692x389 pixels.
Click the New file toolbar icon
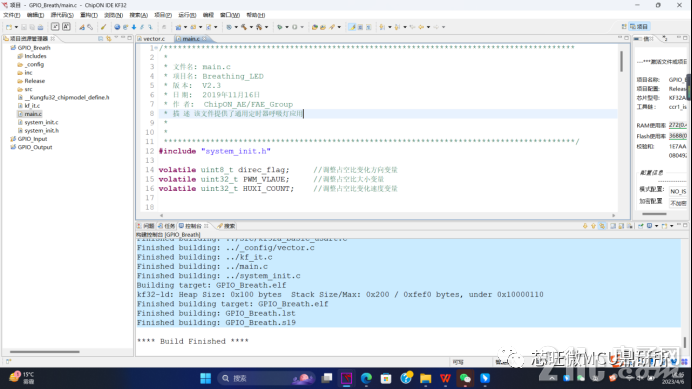[9, 27]
